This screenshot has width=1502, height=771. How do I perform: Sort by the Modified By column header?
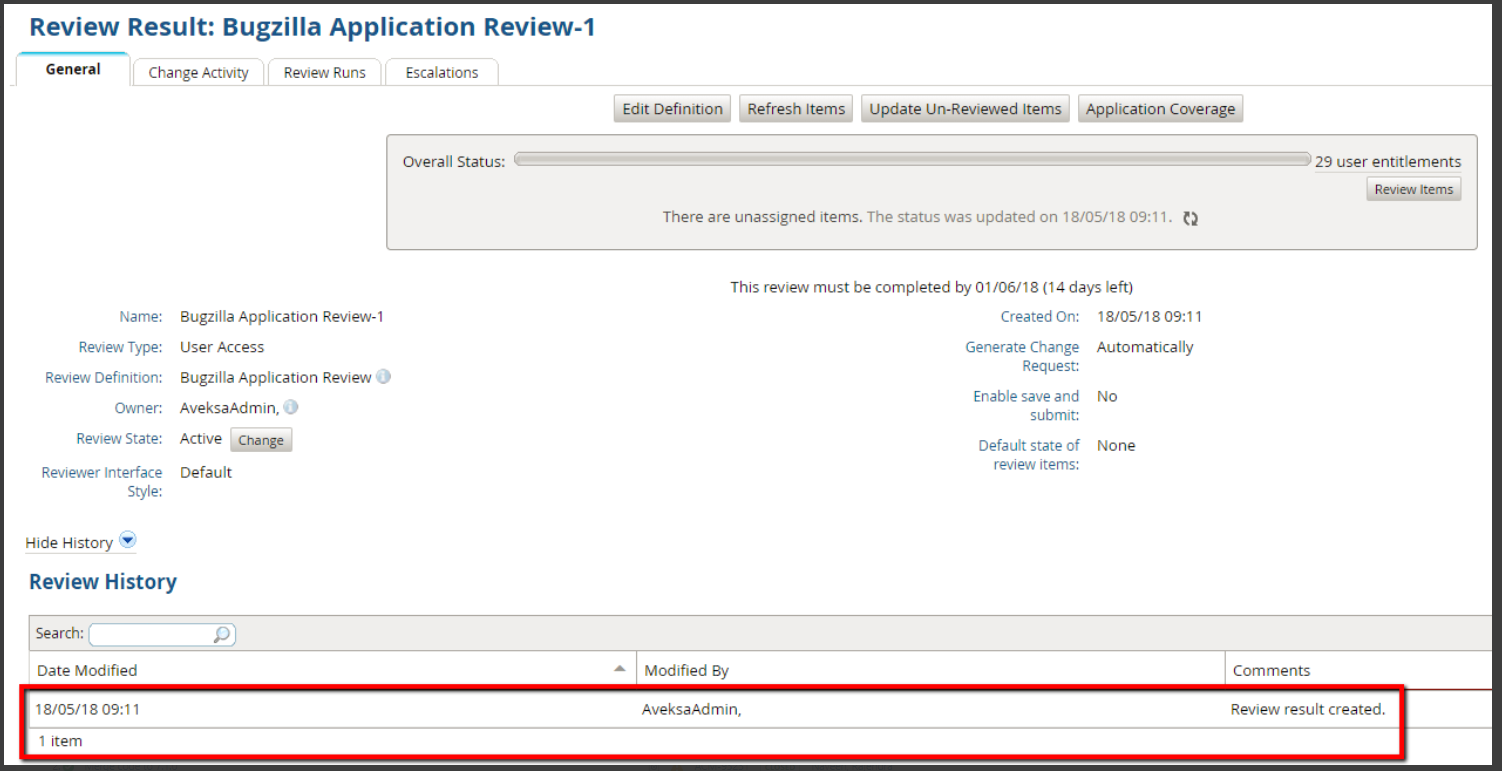pos(686,670)
